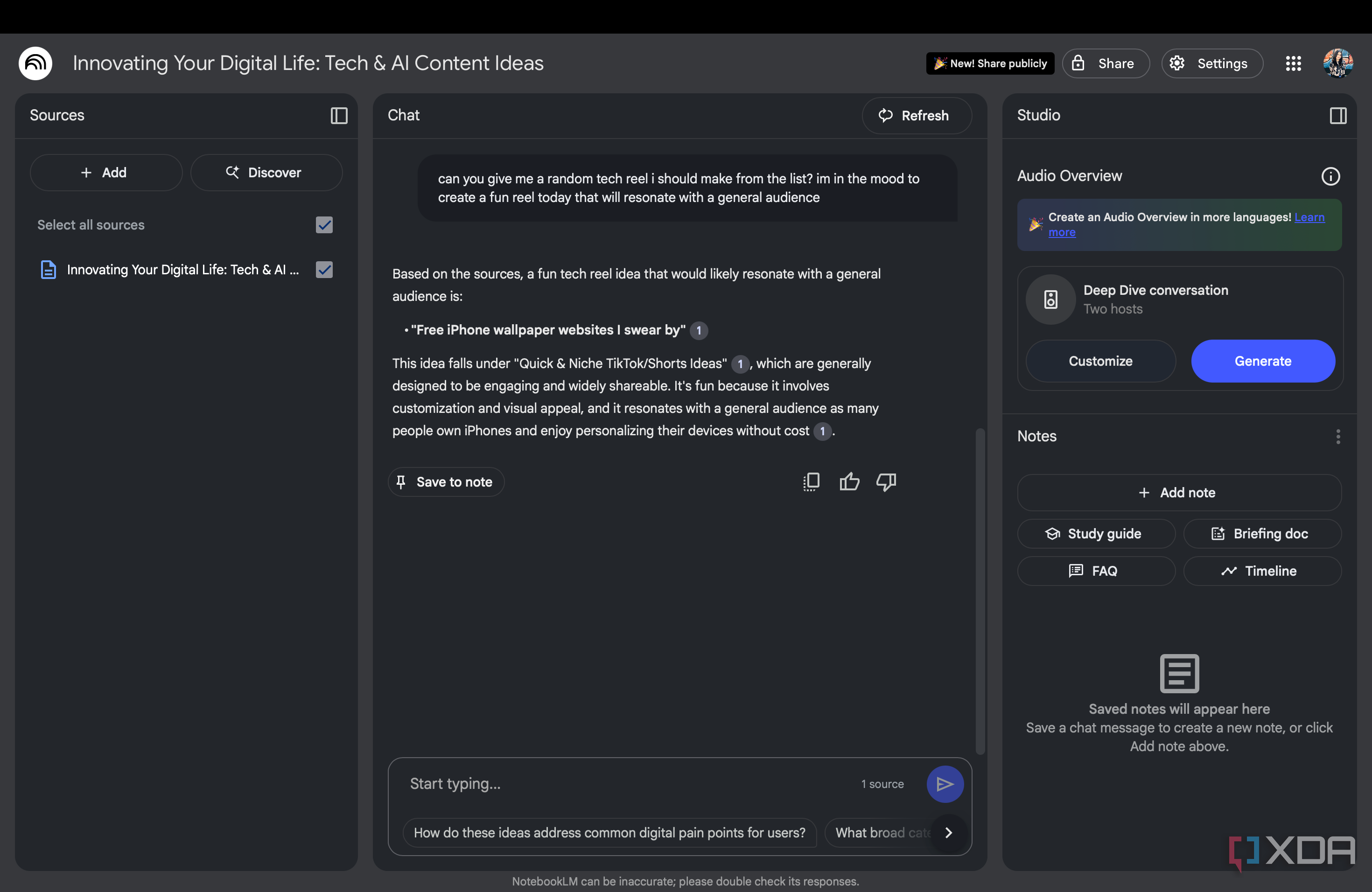Image resolution: width=1372 pixels, height=892 pixels.
Task: Click the Deep Dive conversation speaker icon
Action: pyautogui.click(x=1050, y=300)
